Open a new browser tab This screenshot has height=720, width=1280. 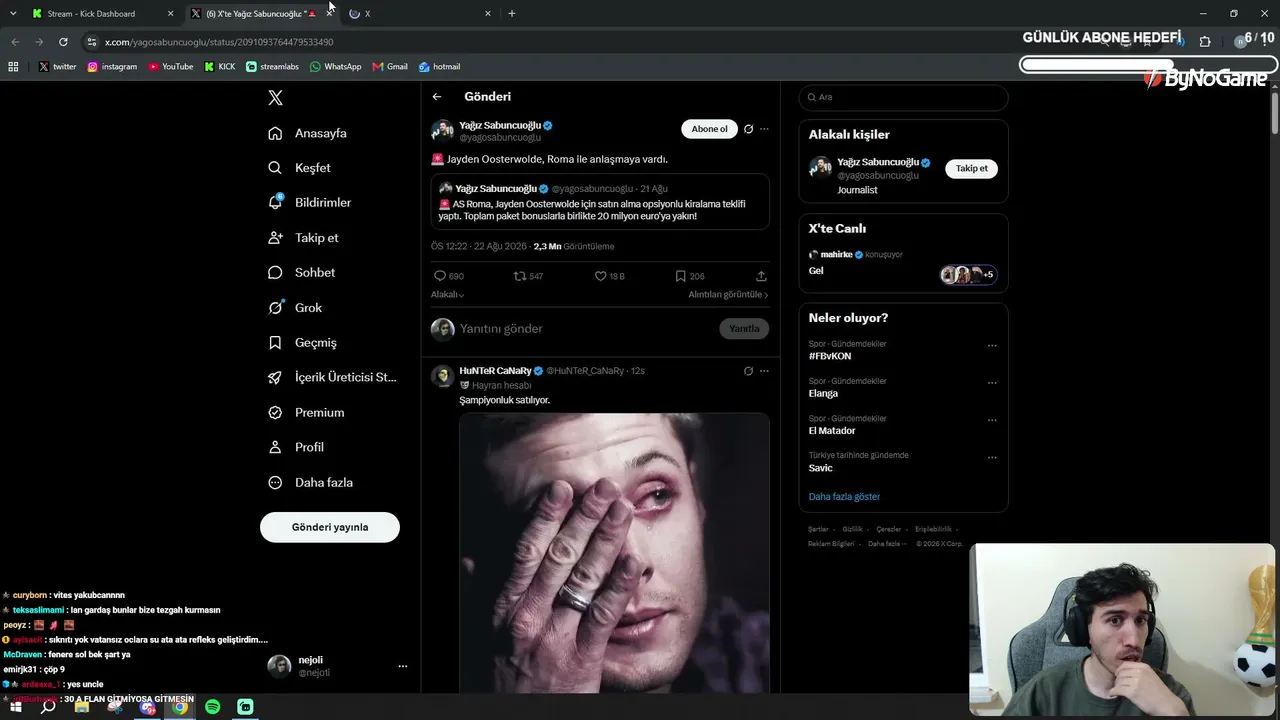pos(512,14)
